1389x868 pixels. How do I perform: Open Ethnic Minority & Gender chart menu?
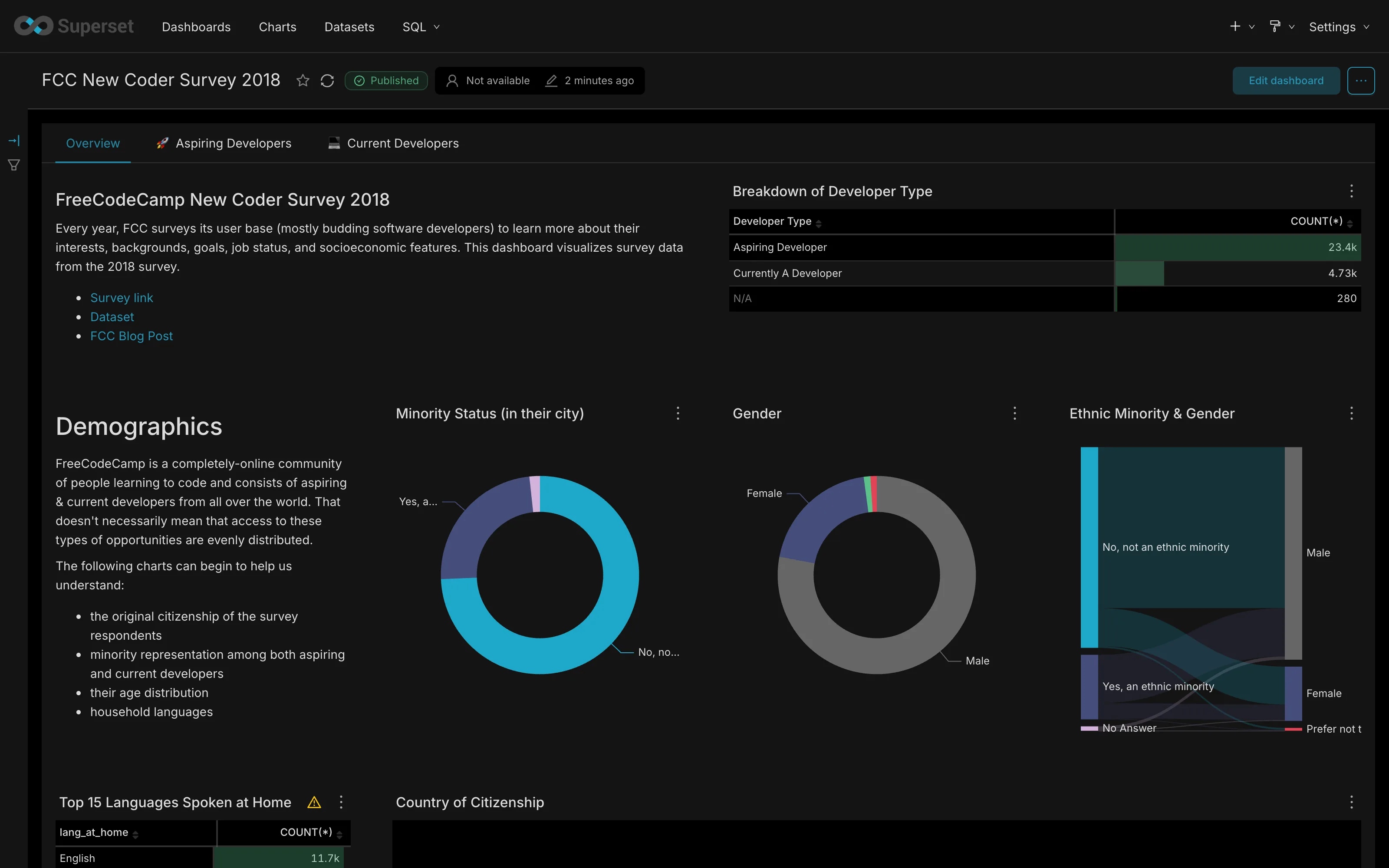pyautogui.click(x=1352, y=413)
